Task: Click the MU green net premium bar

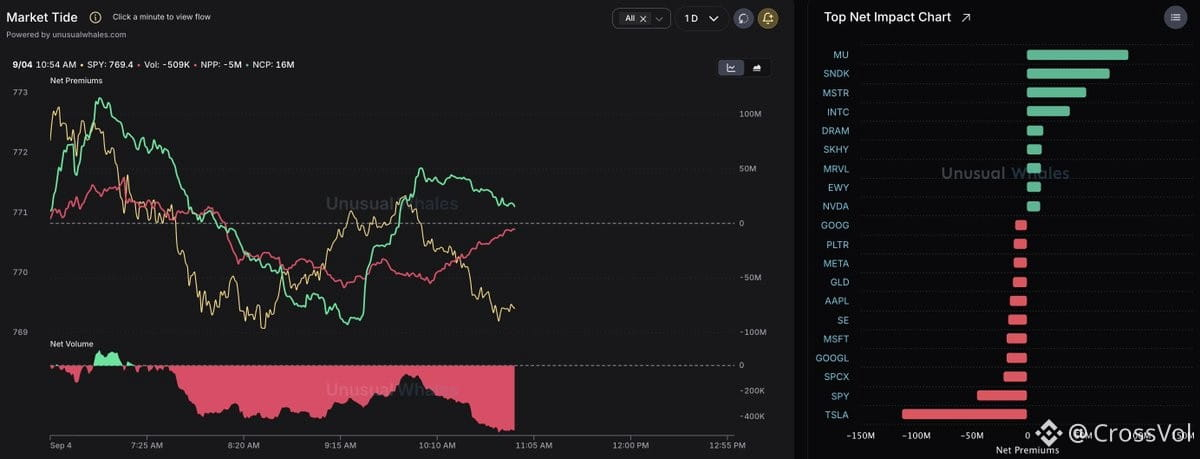Action: pos(1077,55)
